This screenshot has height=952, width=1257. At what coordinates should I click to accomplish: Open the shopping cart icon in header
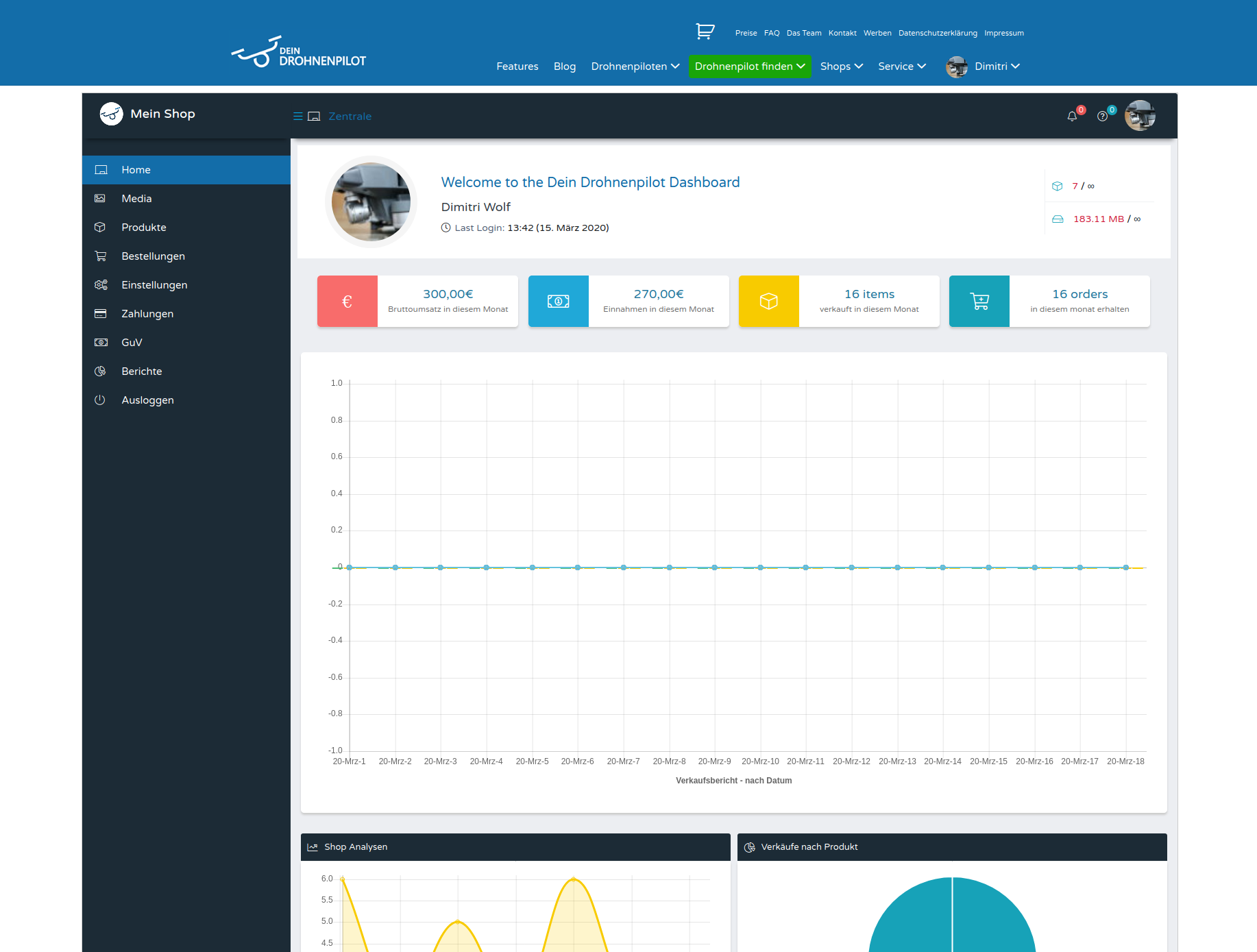click(705, 32)
